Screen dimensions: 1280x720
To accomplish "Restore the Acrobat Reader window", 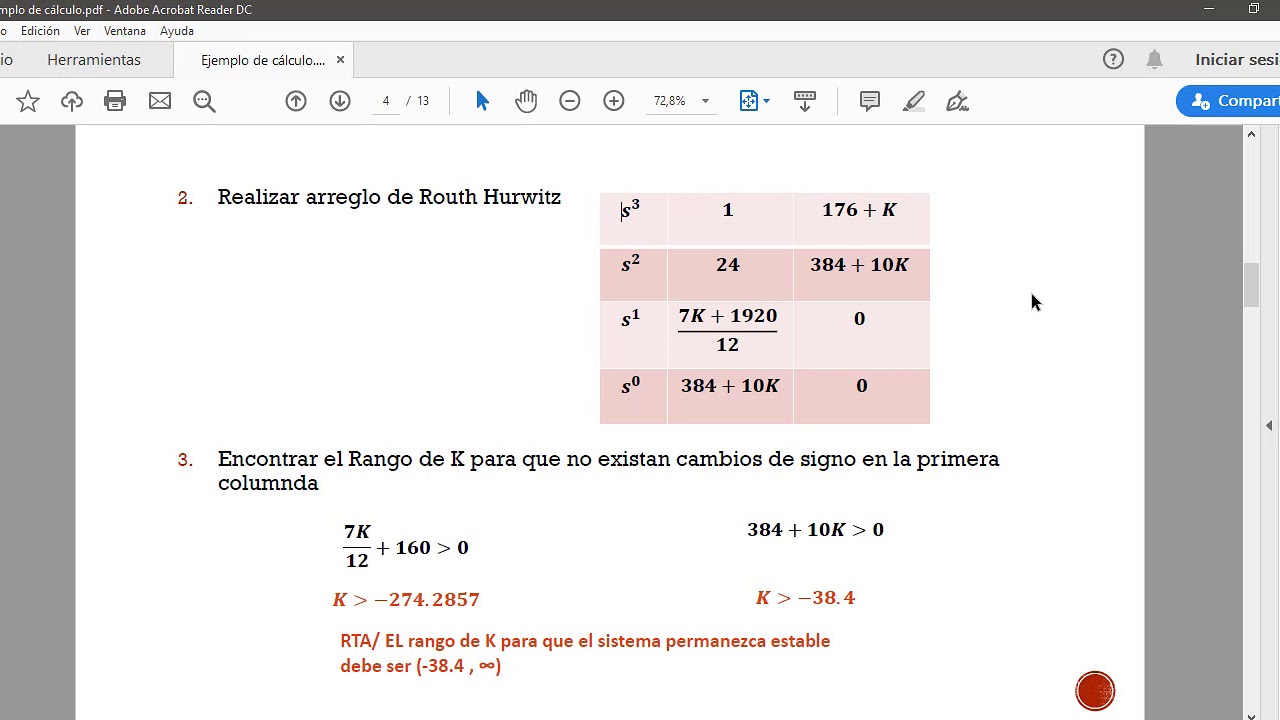I will click(1254, 9).
